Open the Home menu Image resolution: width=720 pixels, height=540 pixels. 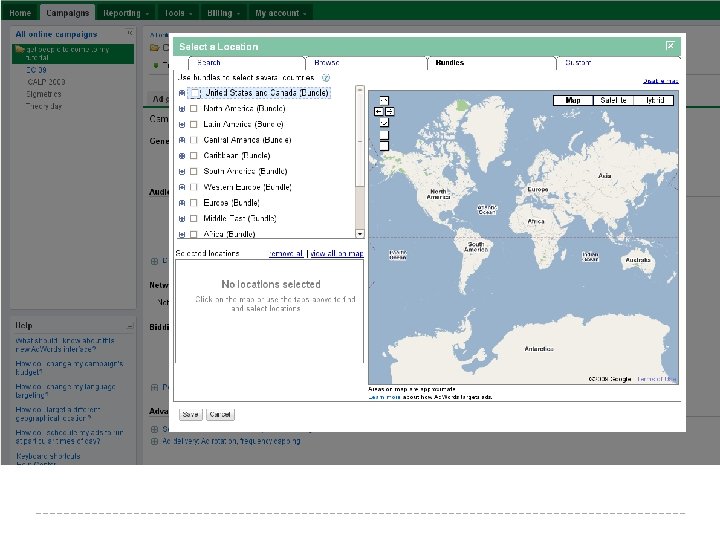click(x=20, y=13)
